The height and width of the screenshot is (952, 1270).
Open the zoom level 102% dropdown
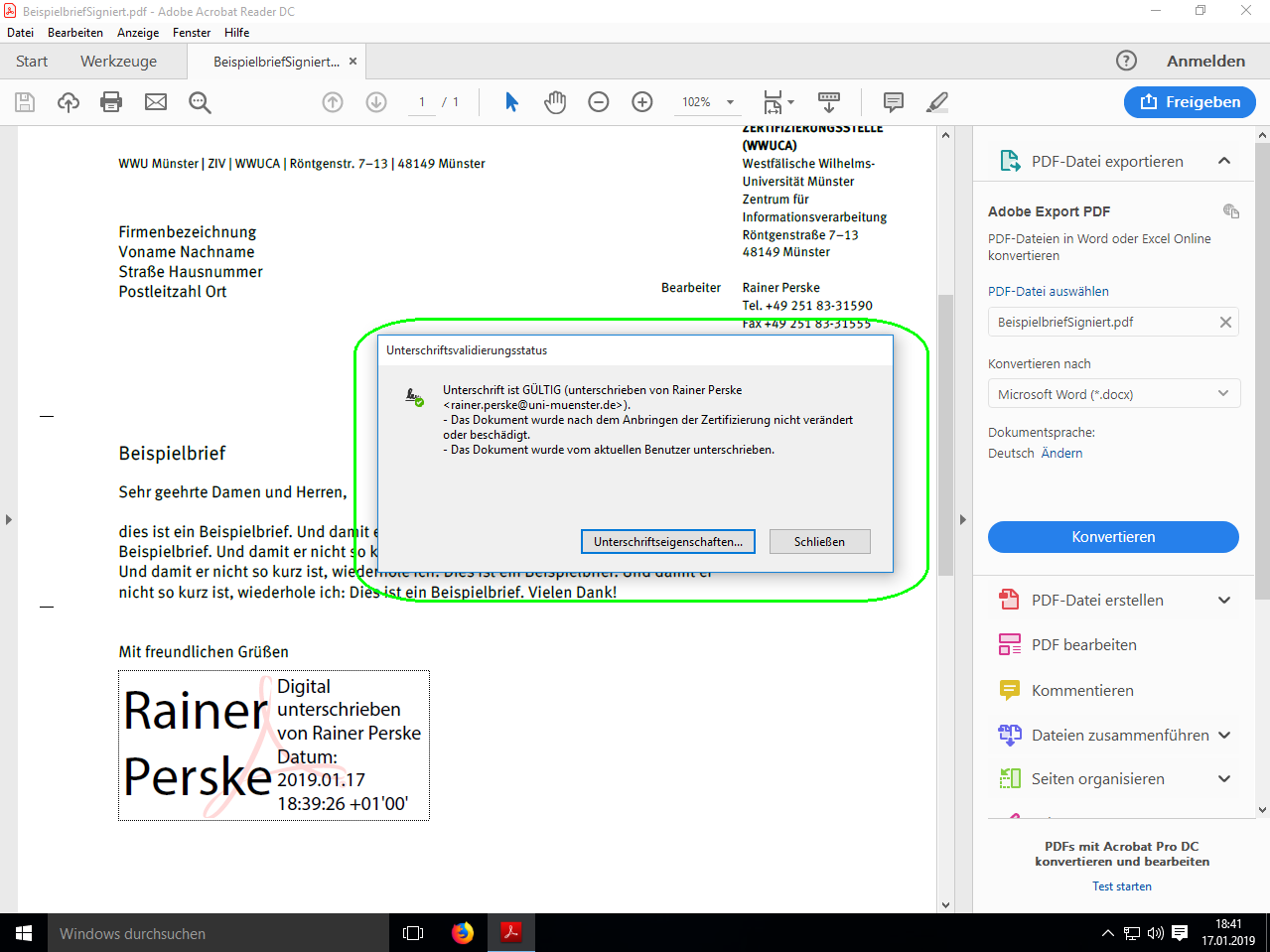pyautogui.click(x=730, y=102)
